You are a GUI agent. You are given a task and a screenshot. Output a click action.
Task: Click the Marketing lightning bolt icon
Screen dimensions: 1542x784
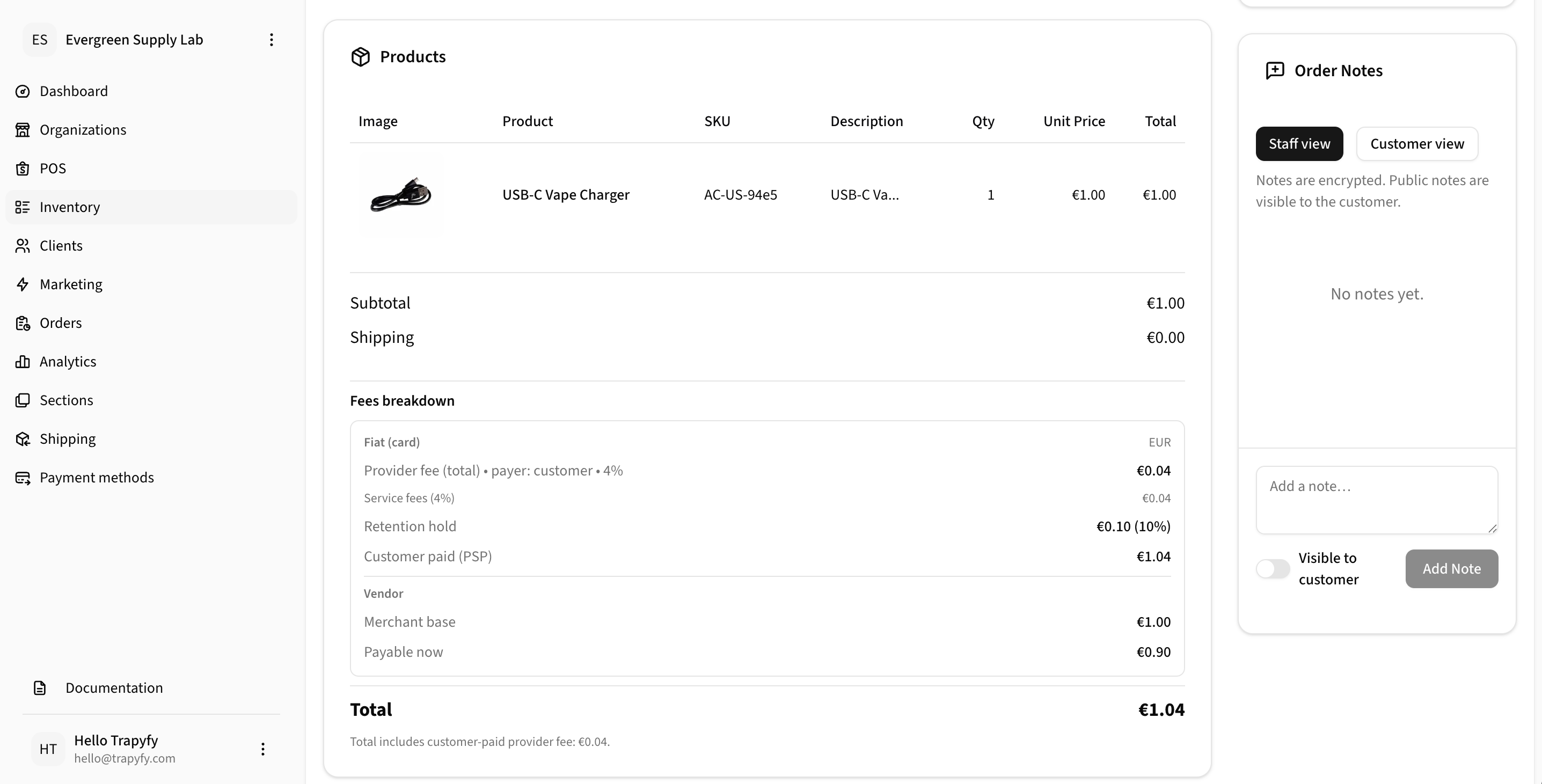point(23,284)
